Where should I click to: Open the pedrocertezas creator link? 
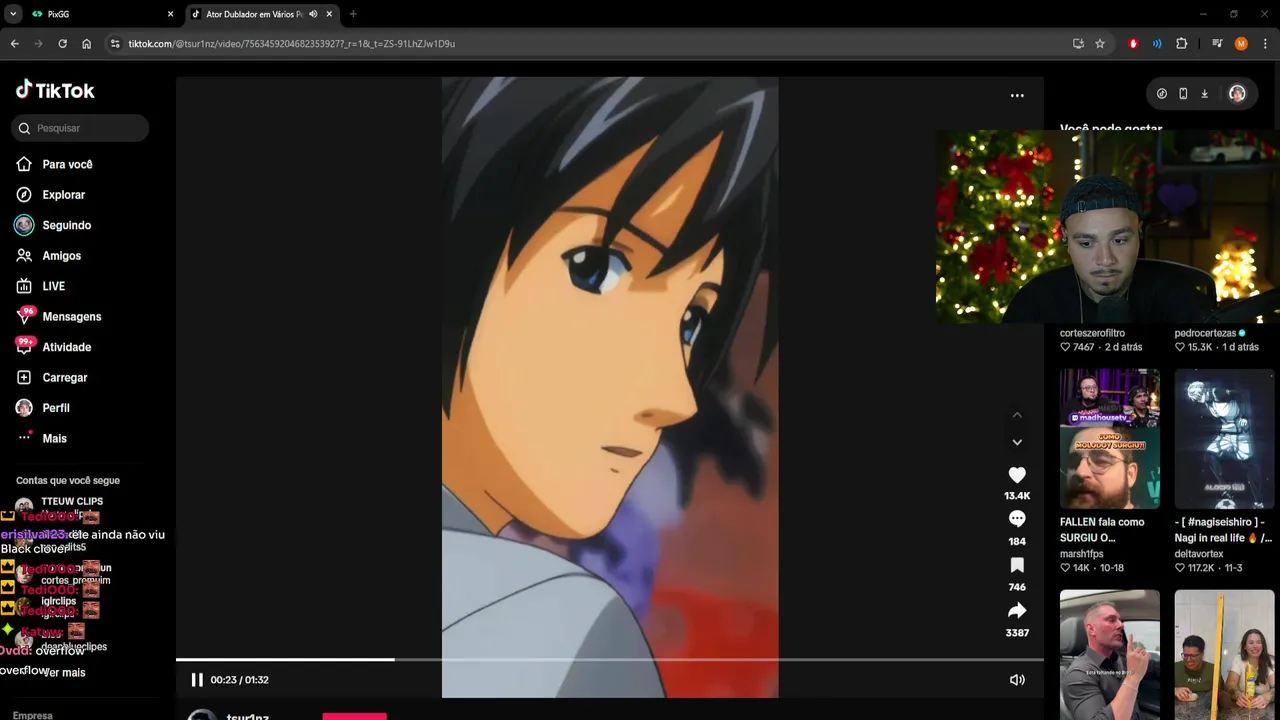tap(1206, 333)
